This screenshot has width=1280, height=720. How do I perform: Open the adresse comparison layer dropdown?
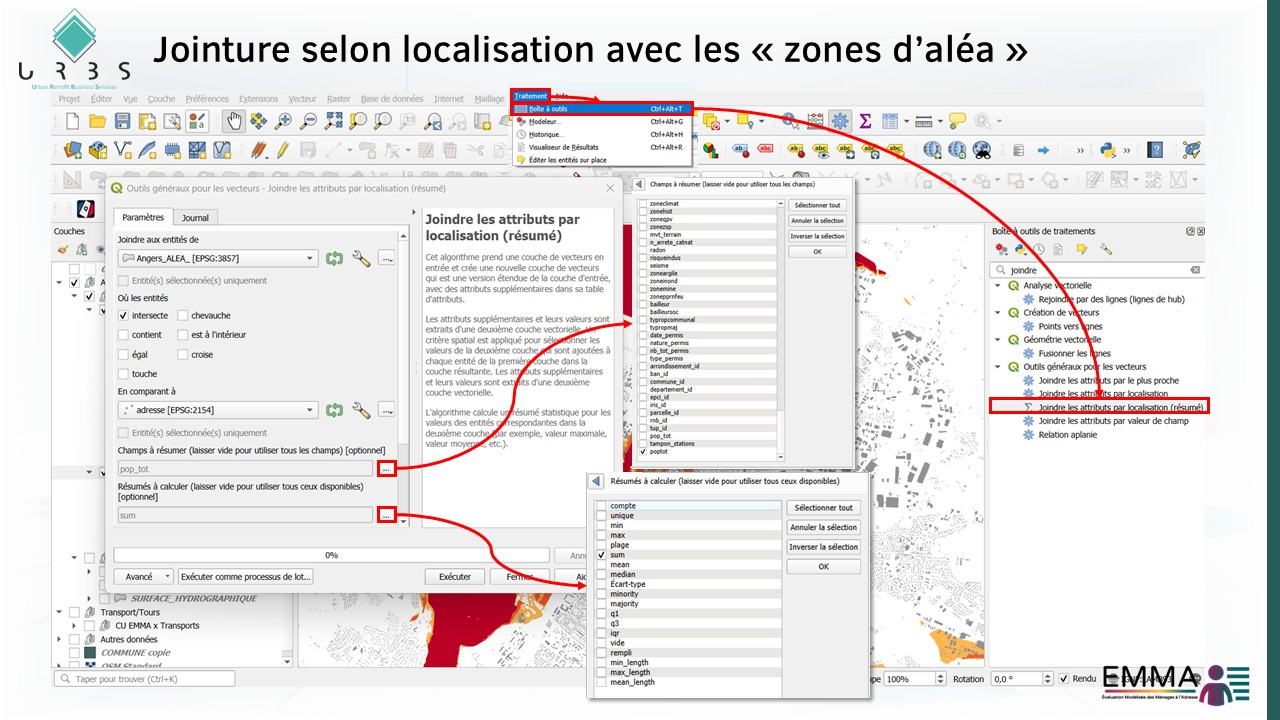click(218, 410)
